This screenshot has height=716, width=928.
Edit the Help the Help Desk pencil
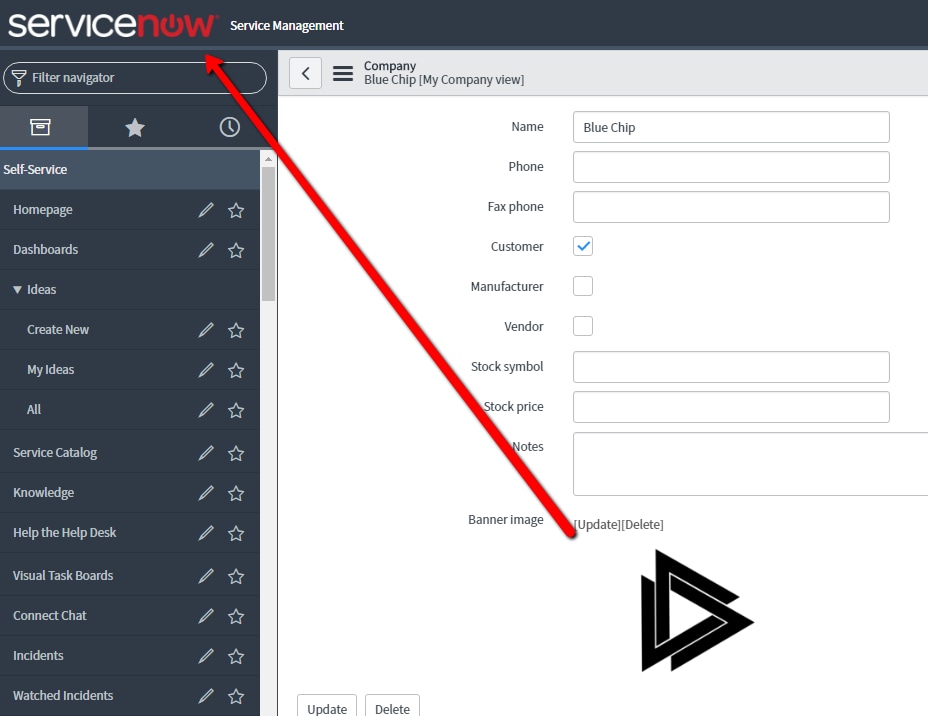click(x=205, y=533)
